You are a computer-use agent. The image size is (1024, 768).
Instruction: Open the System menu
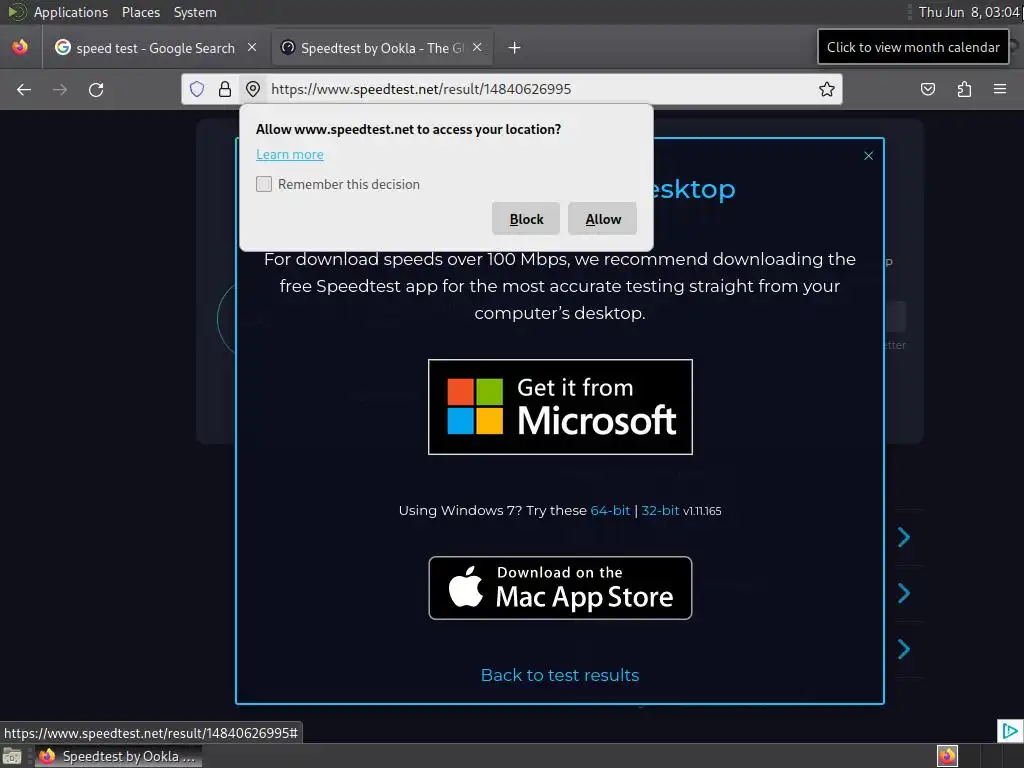195,12
